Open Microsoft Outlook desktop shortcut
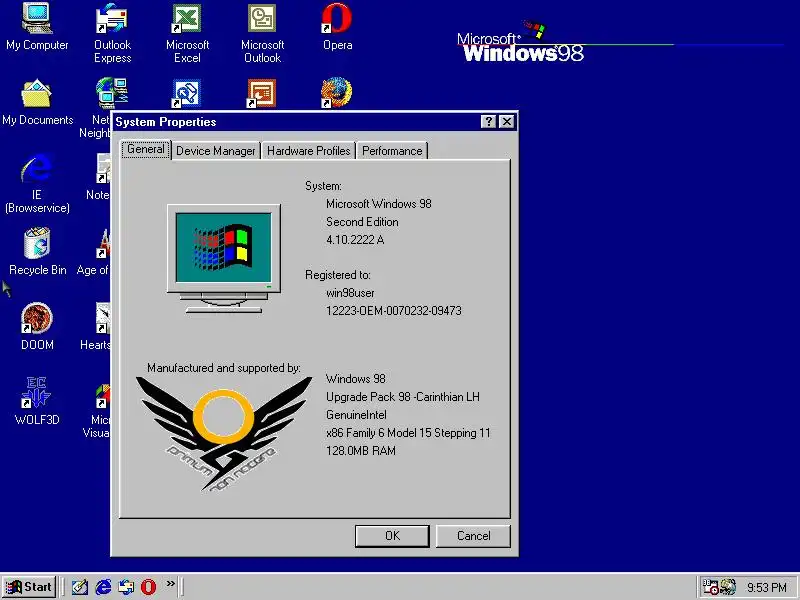 262,32
